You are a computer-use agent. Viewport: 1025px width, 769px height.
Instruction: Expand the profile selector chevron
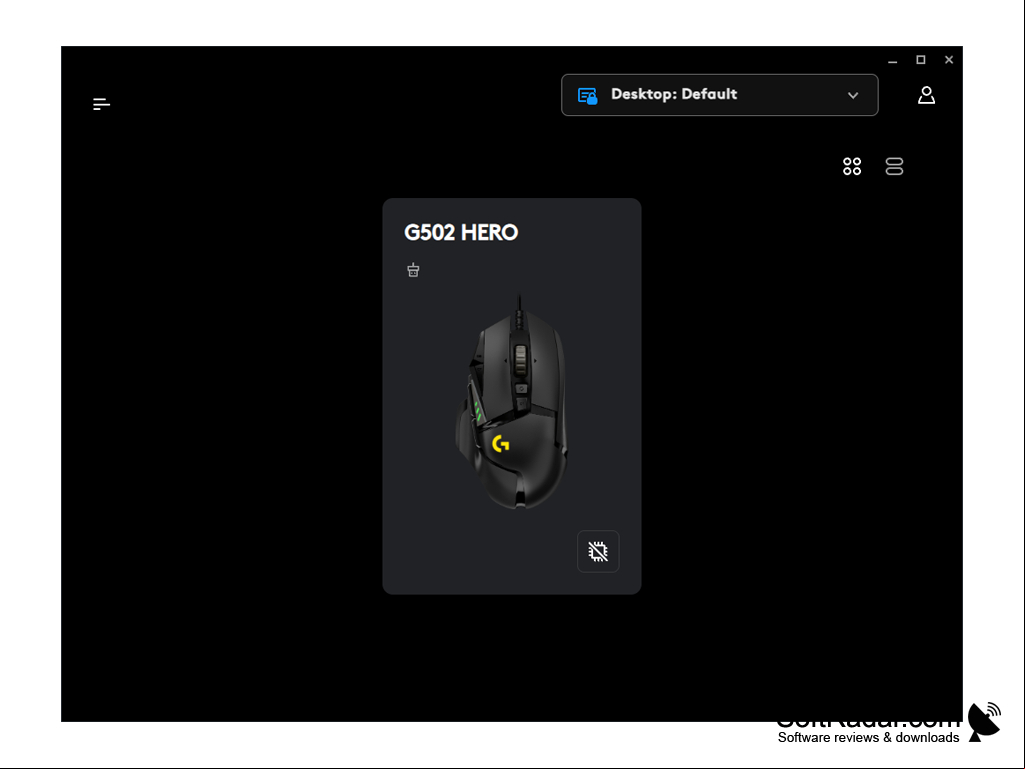tap(852, 95)
